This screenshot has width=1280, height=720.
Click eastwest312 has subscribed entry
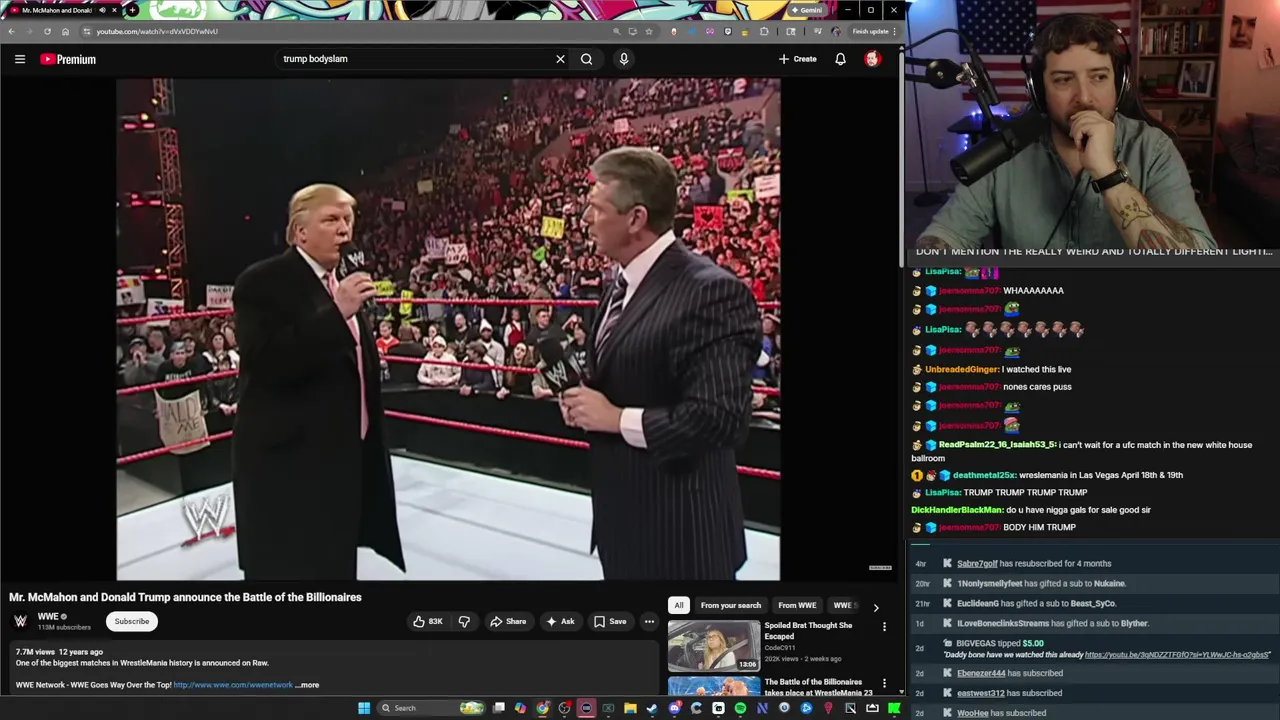coord(1009,693)
